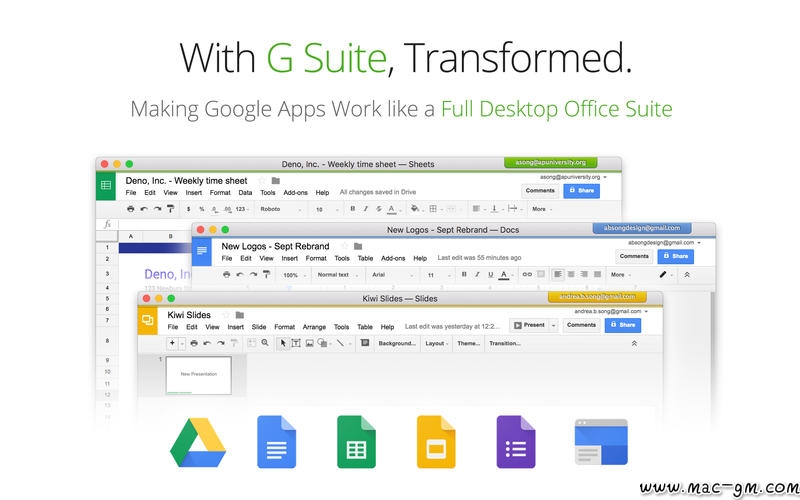Click the Present button in Slides
The width and height of the screenshot is (800, 500).
(x=530, y=325)
